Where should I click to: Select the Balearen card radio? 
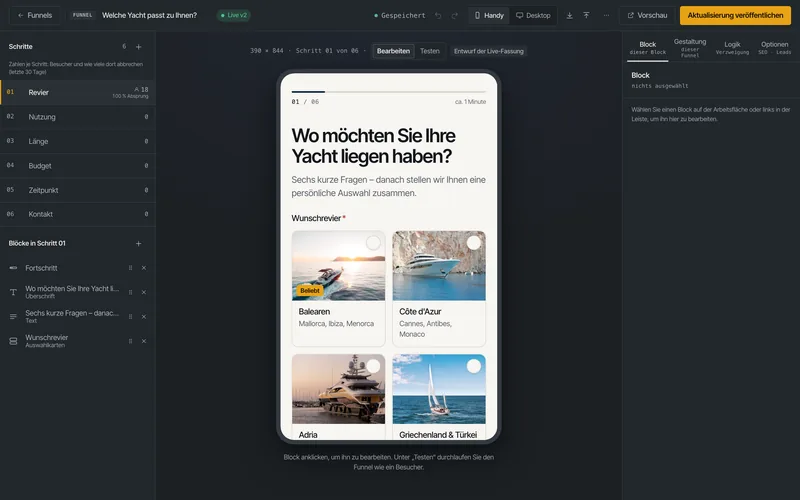pyautogui.click(x=373, y=243)
